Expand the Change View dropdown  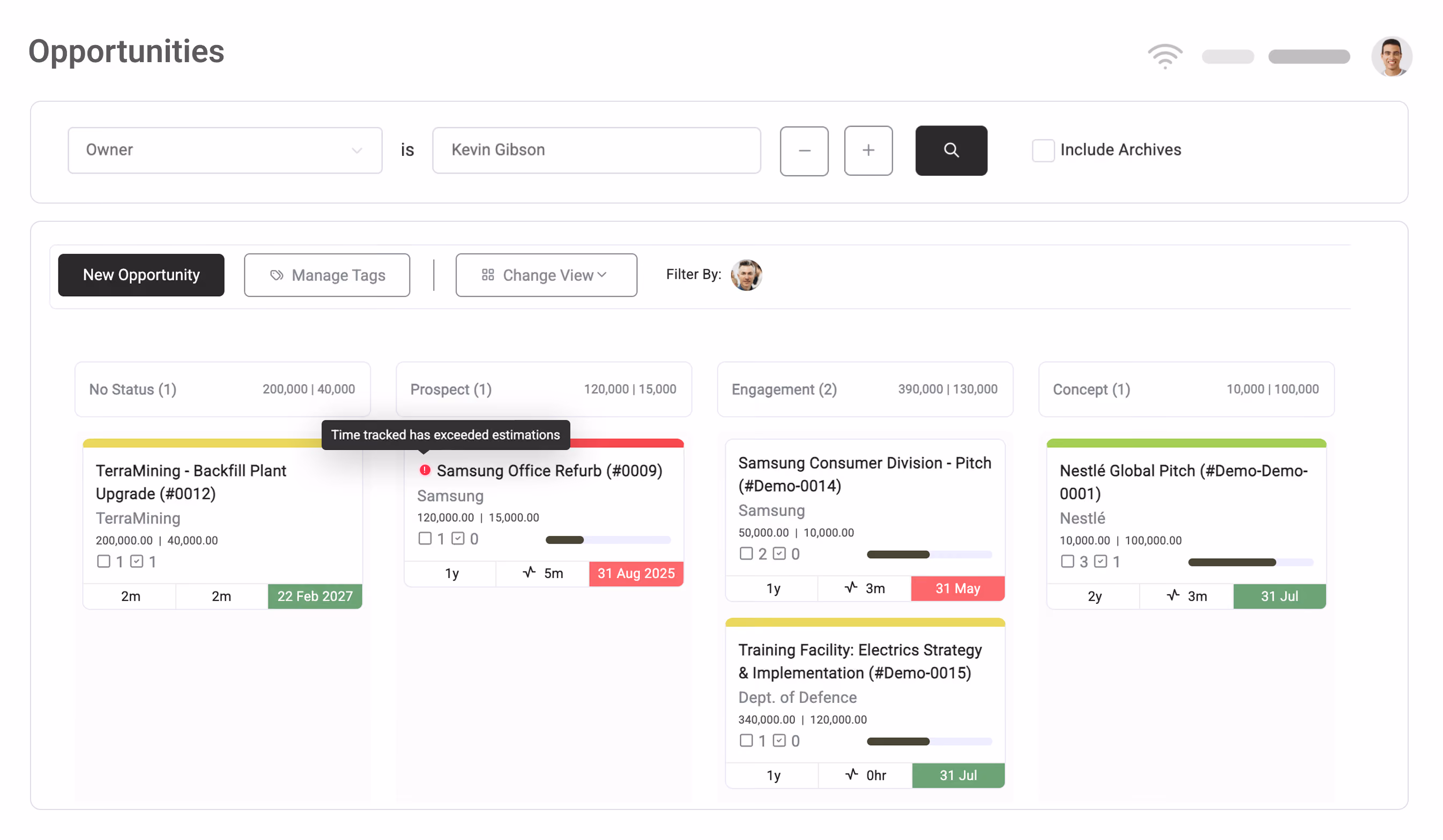tap(546, 275)
